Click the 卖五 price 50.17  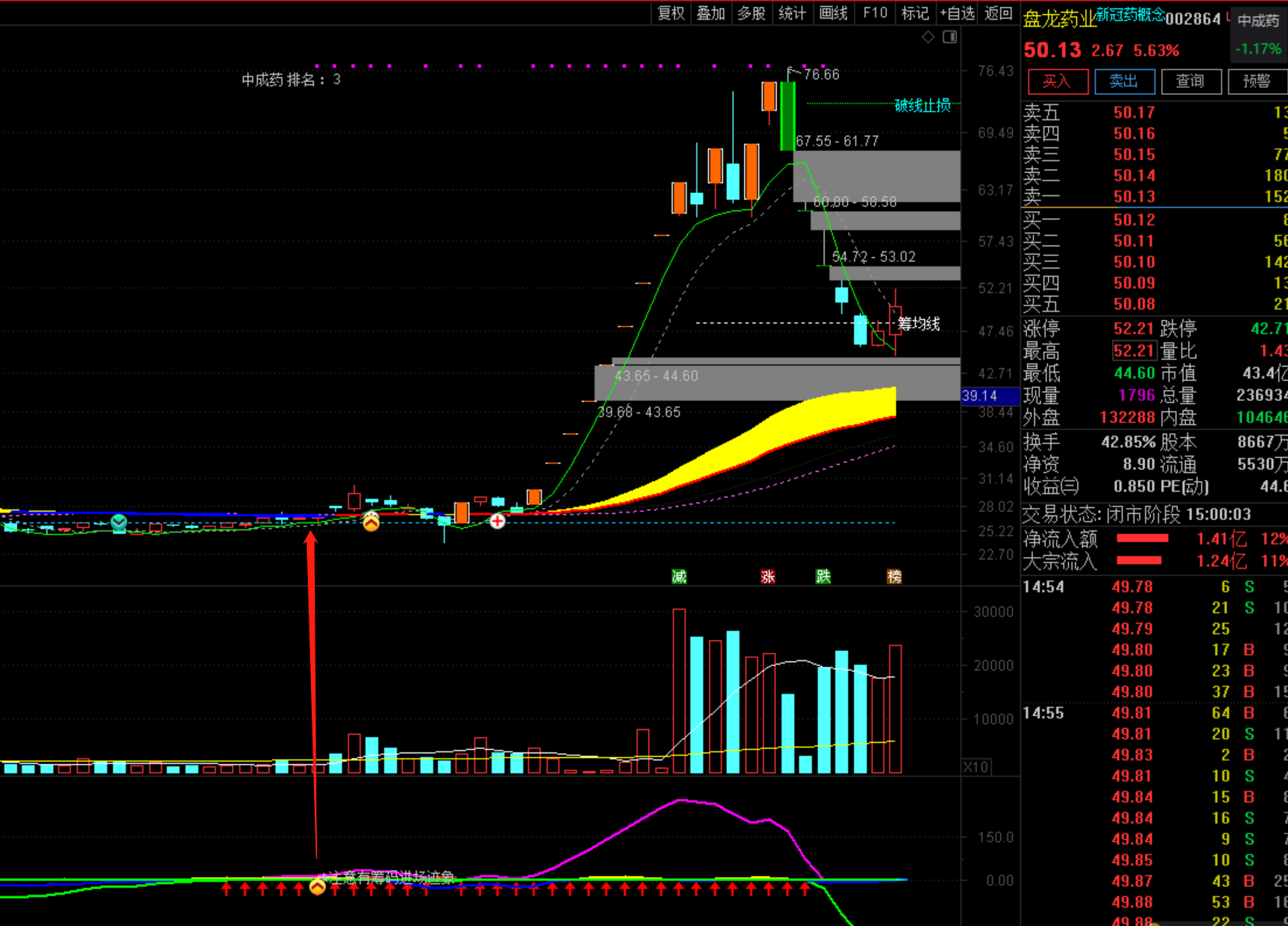1134,112
